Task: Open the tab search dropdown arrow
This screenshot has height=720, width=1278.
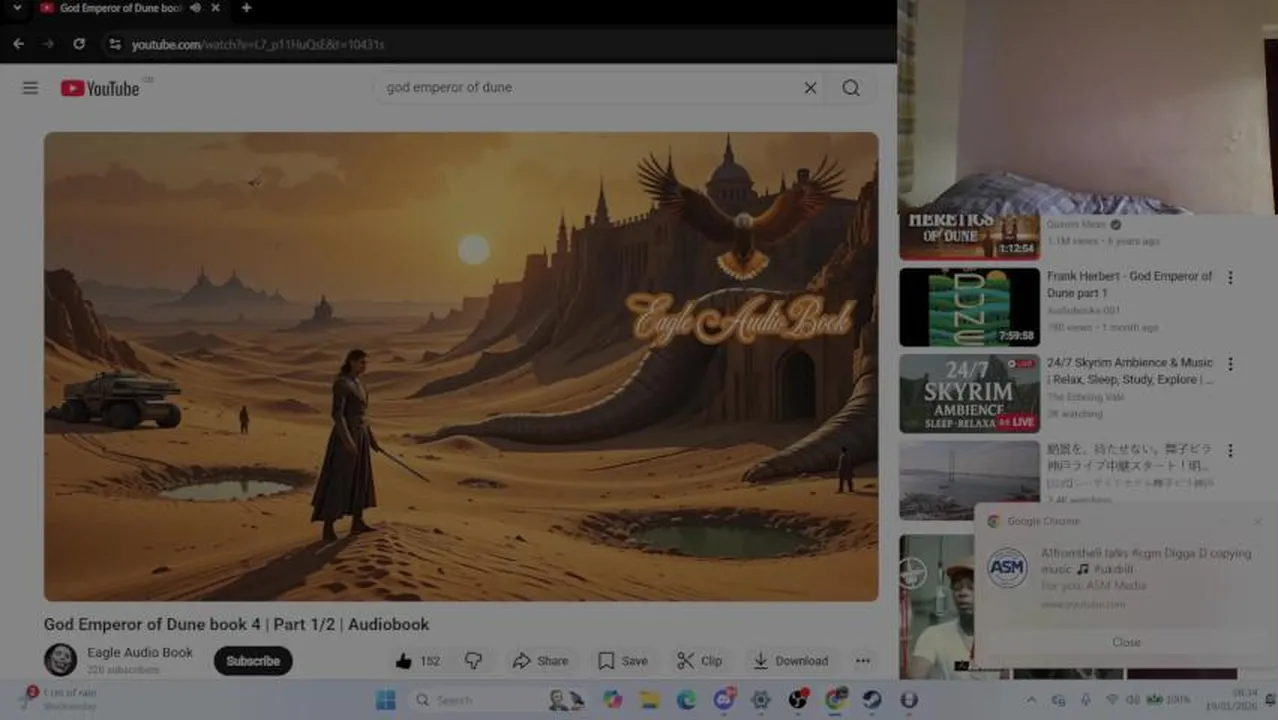Action: click(x=16, y=8)
